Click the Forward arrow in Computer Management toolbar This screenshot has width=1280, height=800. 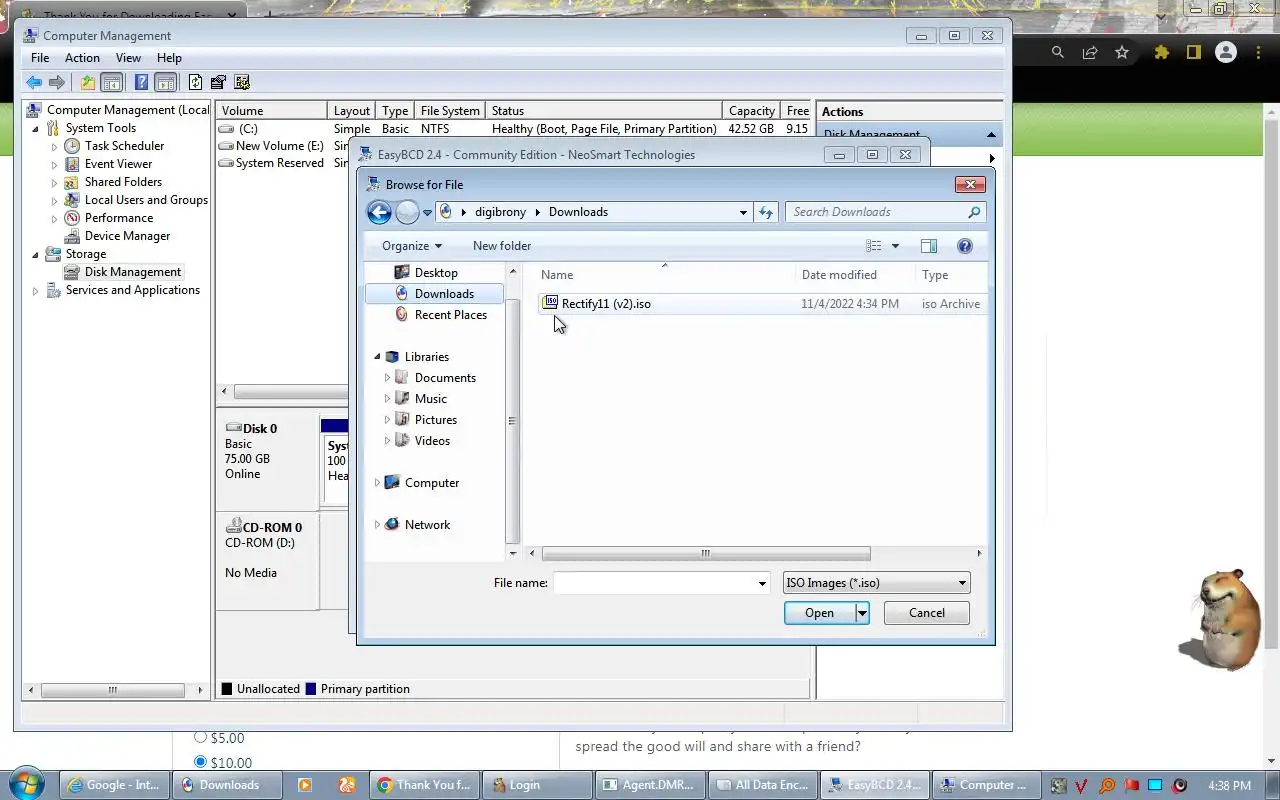point(57,83)
